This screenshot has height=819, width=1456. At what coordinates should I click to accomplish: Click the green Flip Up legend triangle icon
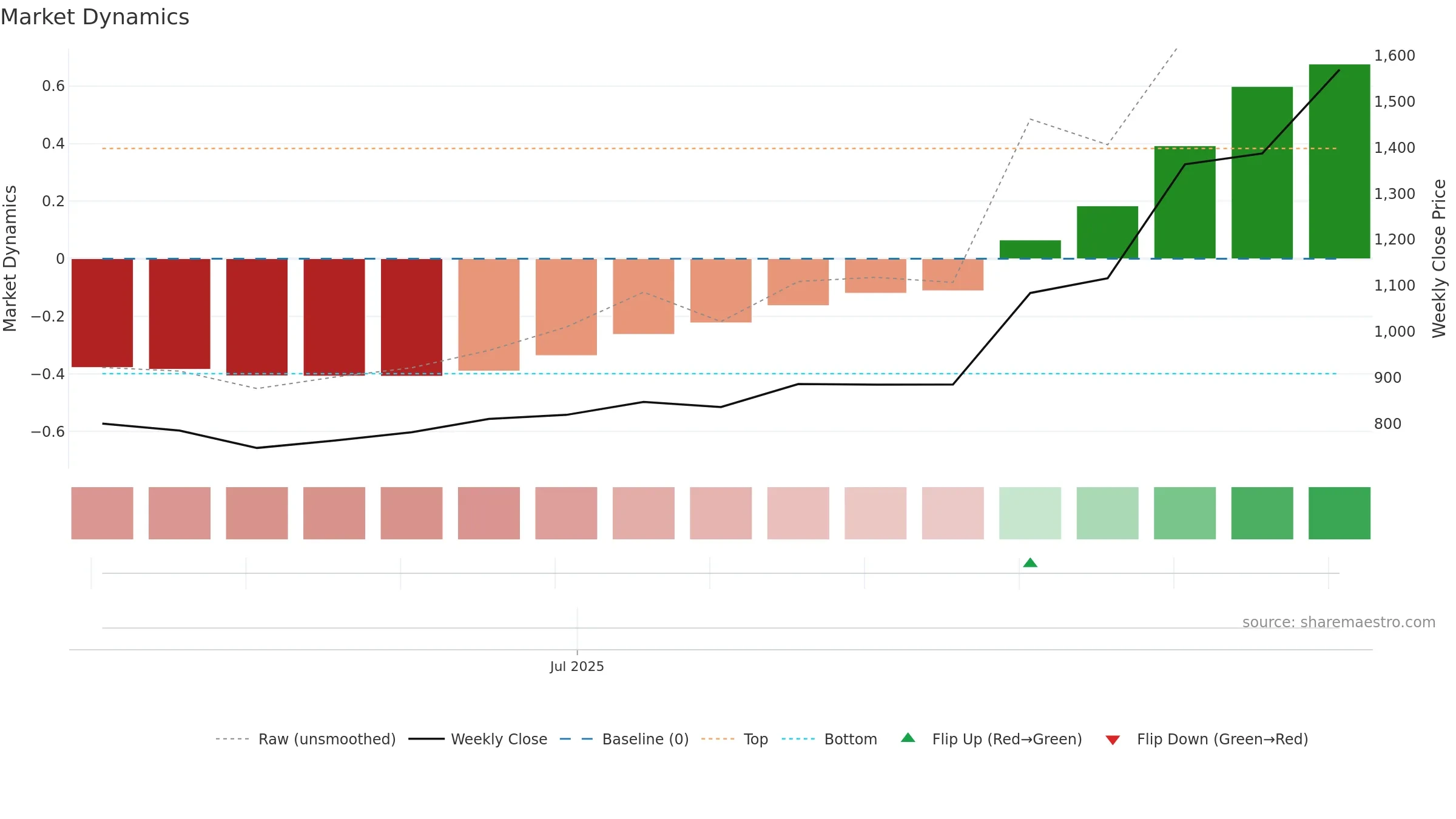click(x=908, y=738)
